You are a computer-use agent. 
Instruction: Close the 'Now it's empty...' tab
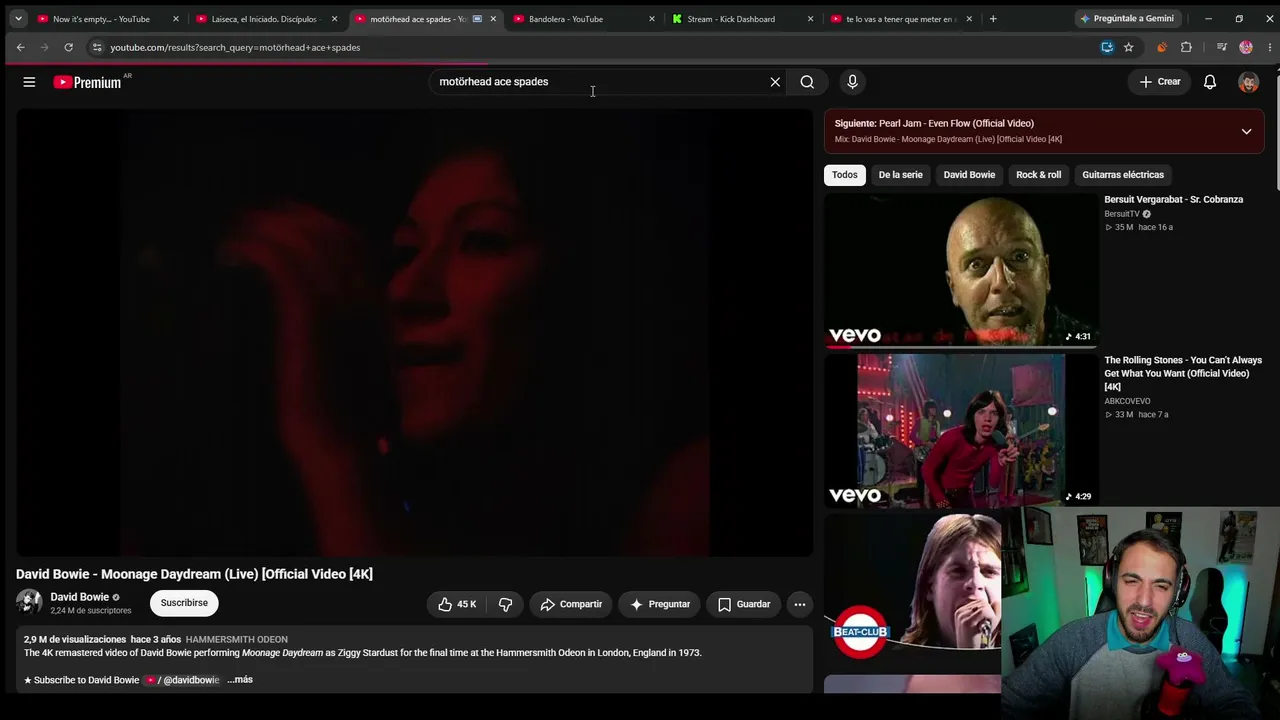(176, 19)
